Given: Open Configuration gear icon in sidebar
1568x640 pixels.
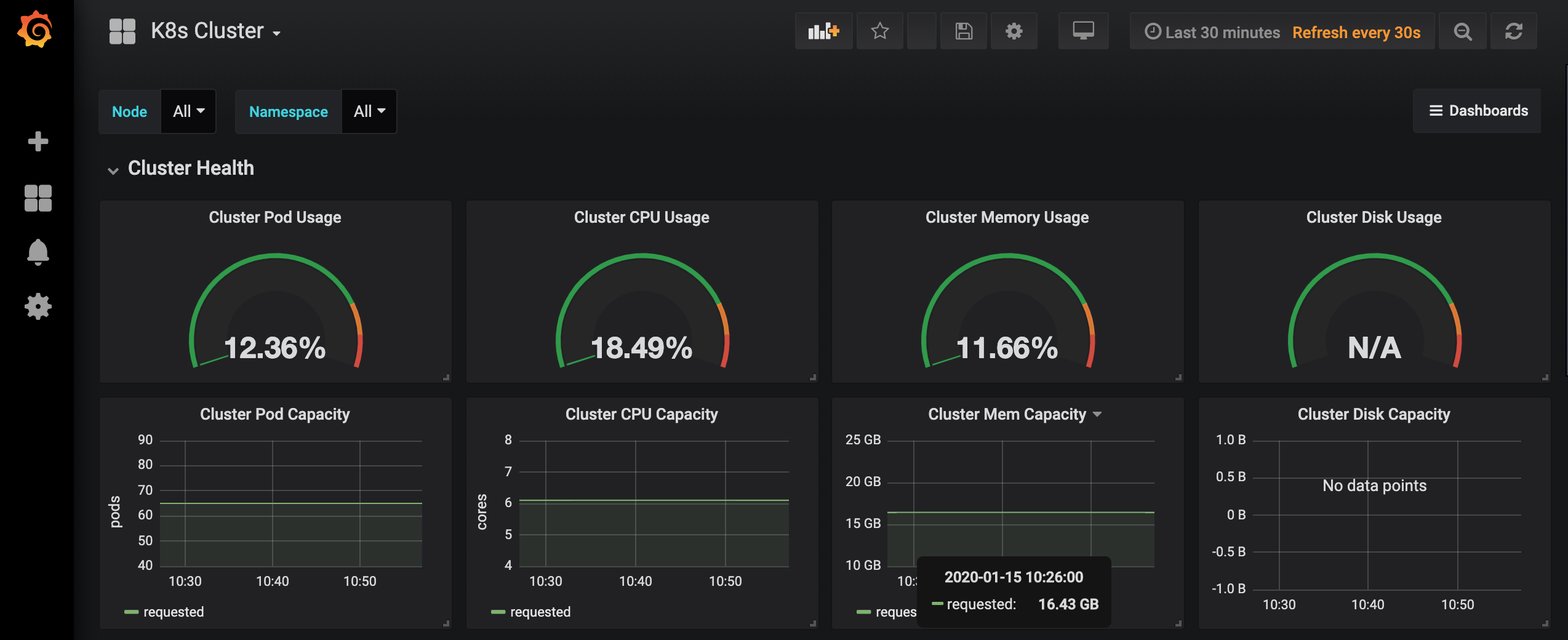Looking at the screenshot, I should (x=38, y=306).
